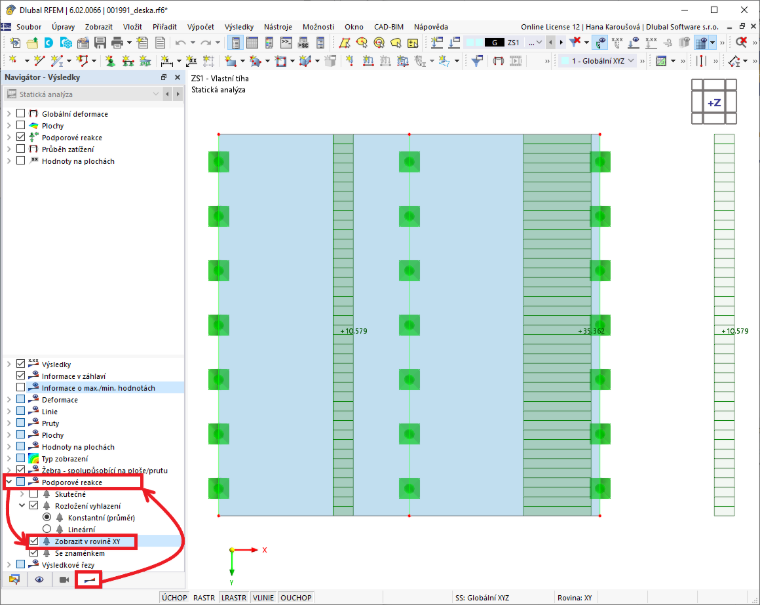This screenshot has height=605, width=760.
Task: Open Statická analýza dropdown in Navigator
Action: click(x=82, y=94)
